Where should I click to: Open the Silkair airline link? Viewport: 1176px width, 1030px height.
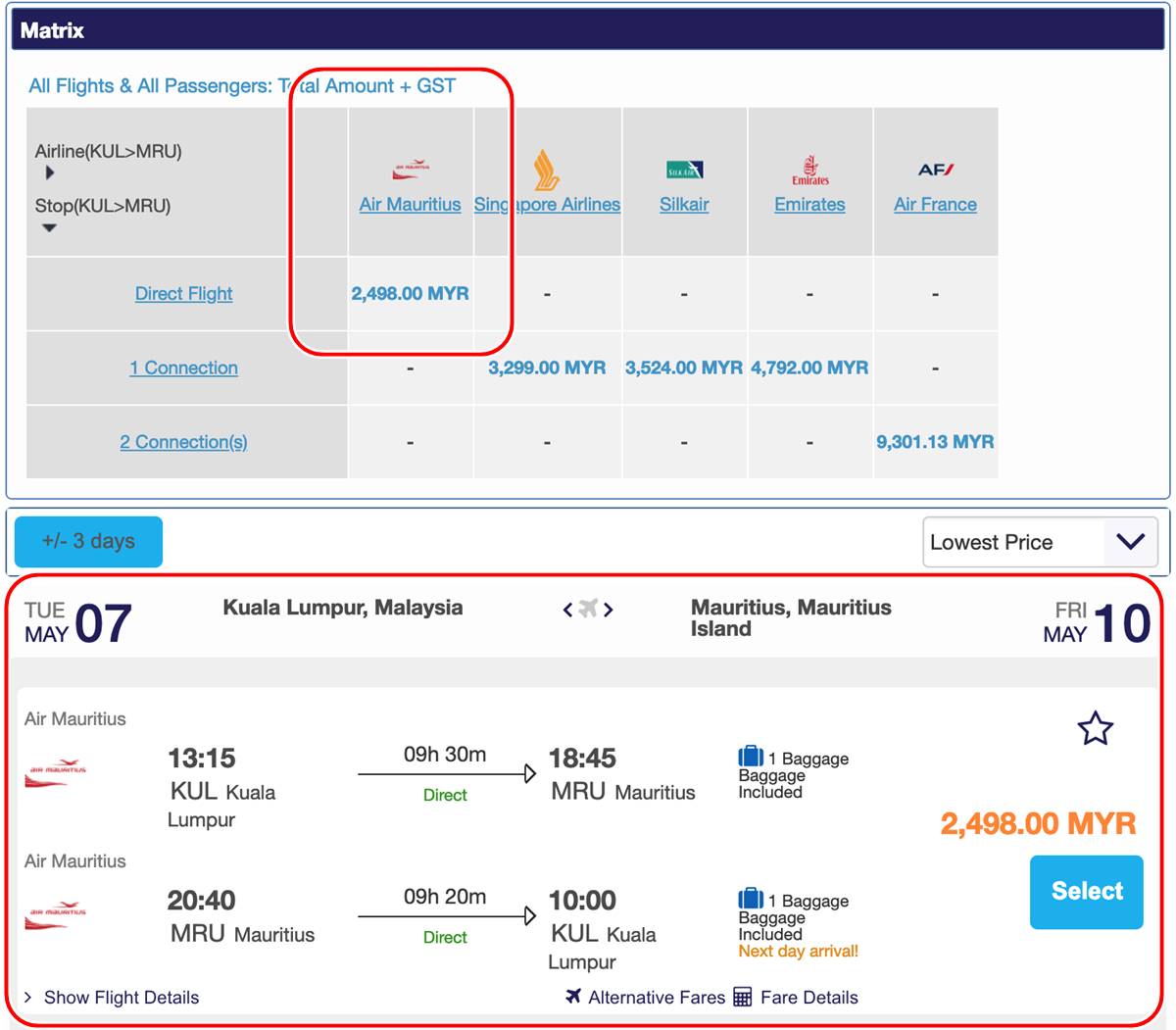coord(684,205)
